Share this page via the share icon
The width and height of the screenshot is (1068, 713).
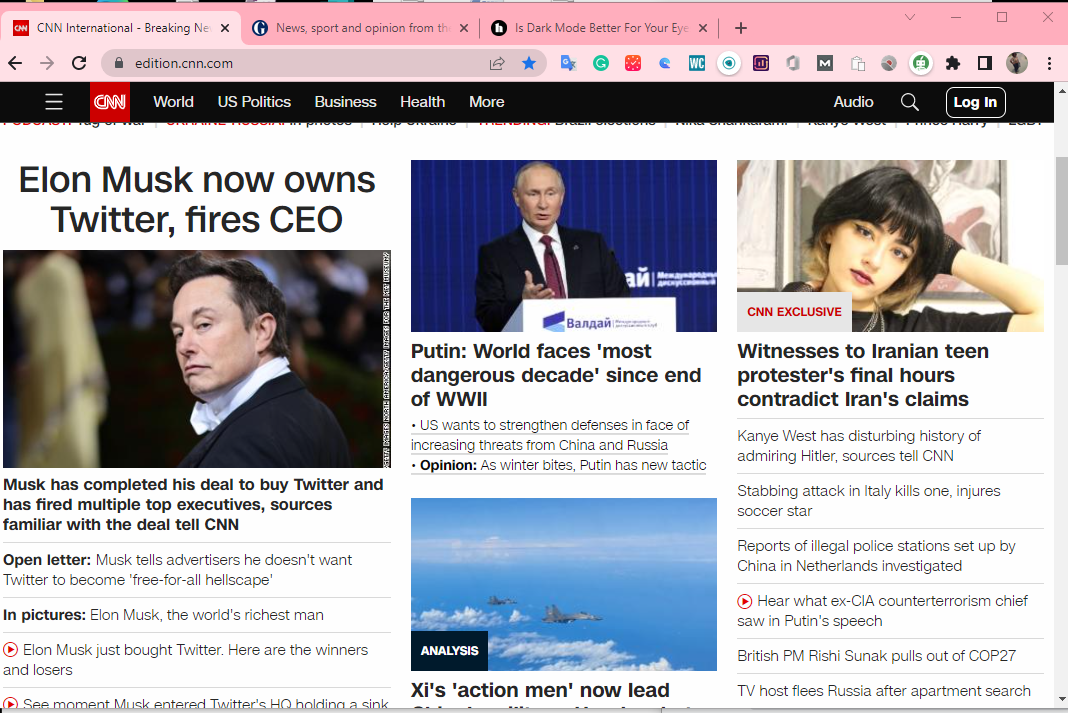(x=497, y=63)
